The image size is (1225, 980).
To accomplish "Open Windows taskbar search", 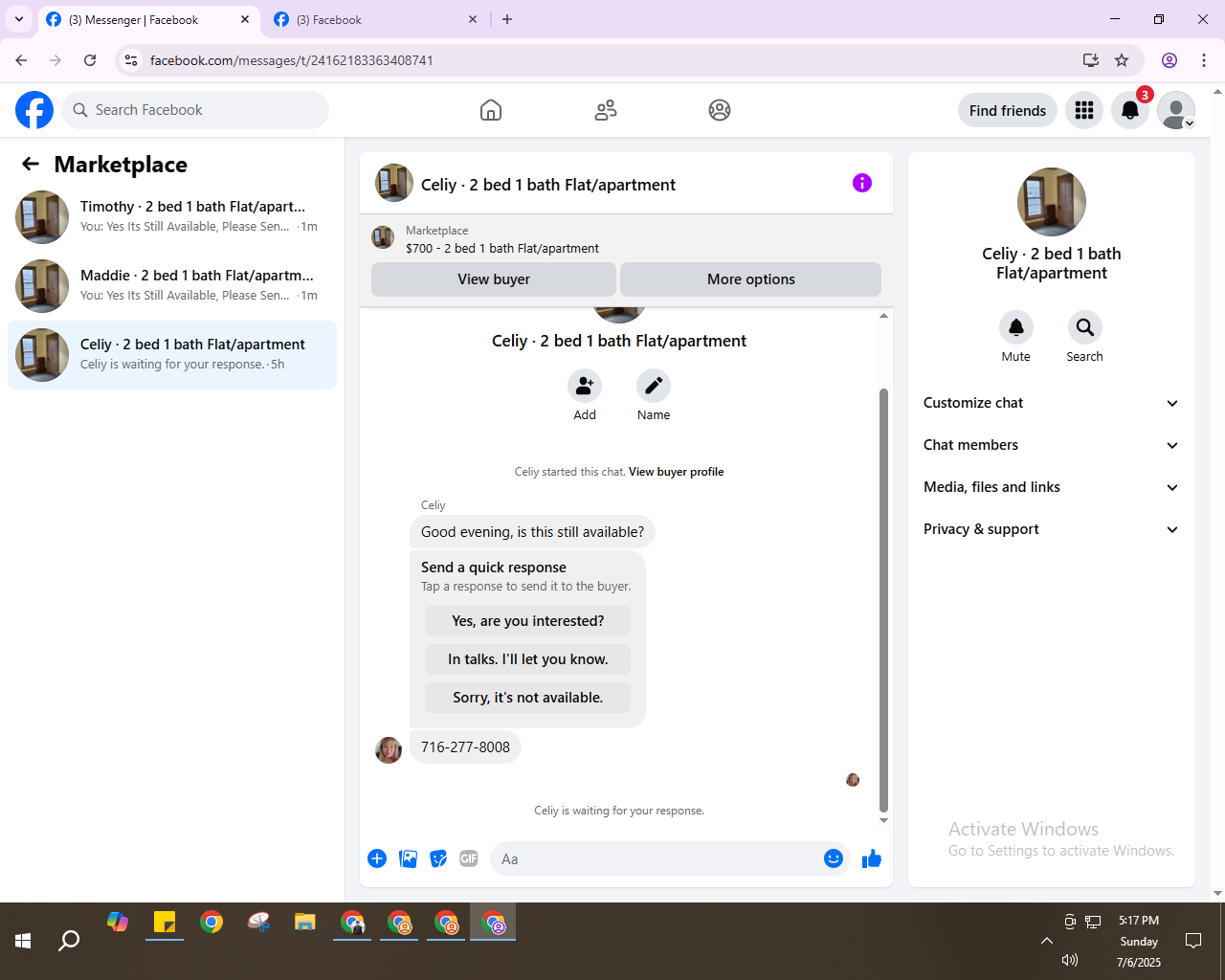I will coord(69,941).
